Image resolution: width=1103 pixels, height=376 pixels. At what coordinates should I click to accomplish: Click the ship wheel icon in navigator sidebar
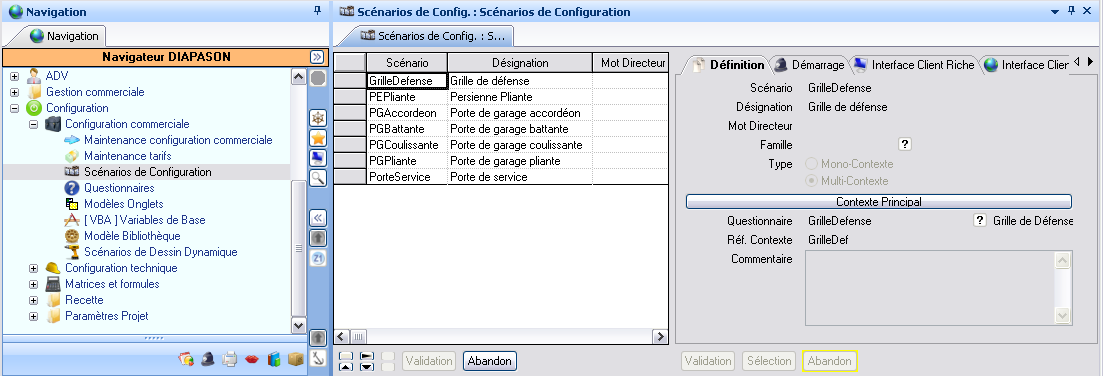pos(318,118)
